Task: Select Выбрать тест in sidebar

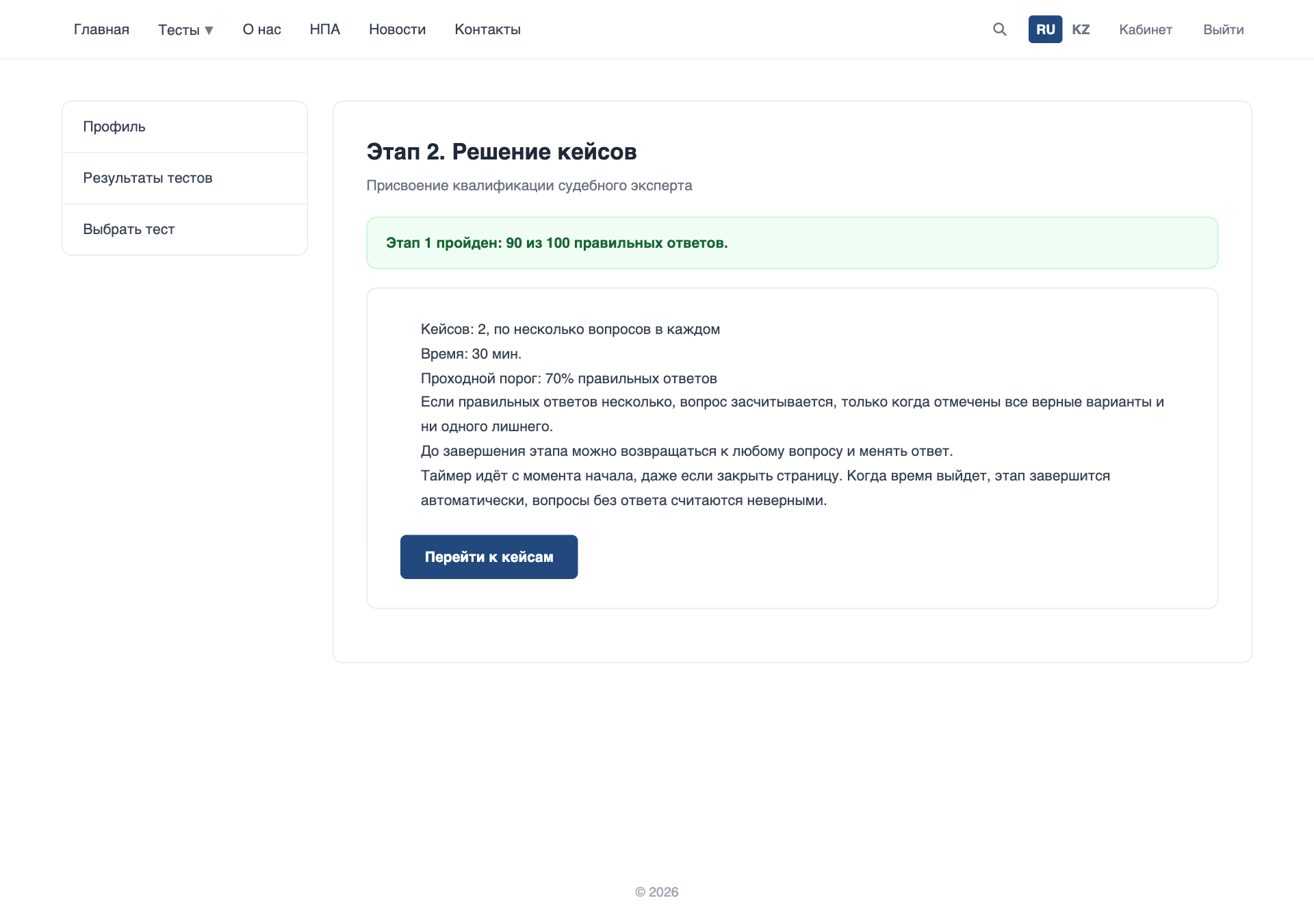Action: tap(185, 229)
